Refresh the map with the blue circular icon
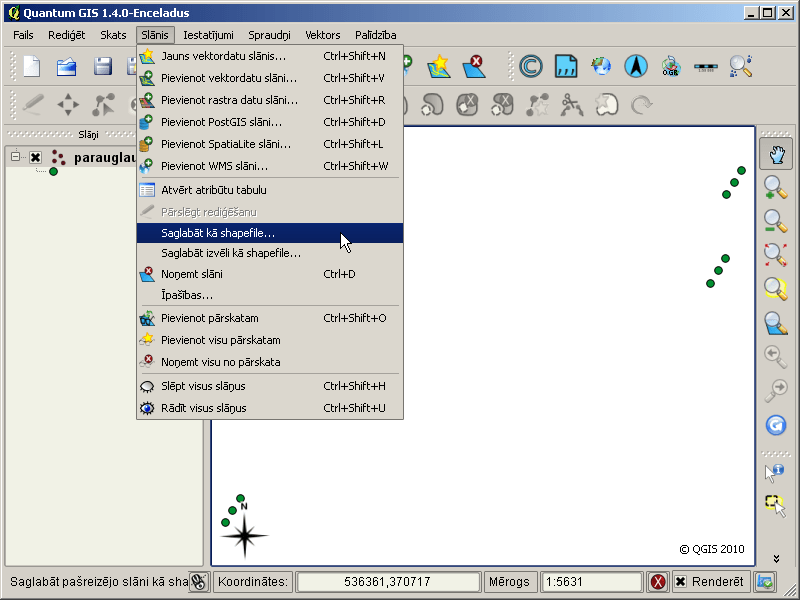The image size is (800, 600). click(x=776, y=424)
